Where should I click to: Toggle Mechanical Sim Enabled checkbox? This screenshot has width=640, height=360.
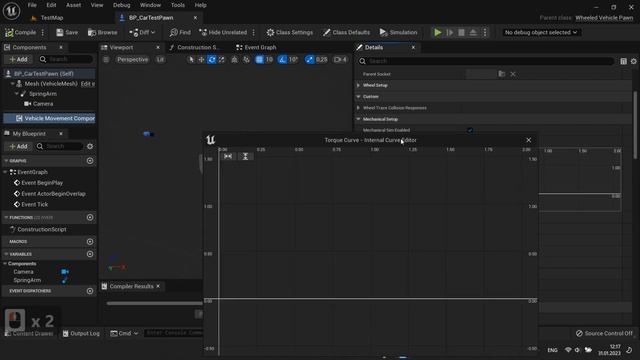[x=470, y=130]
